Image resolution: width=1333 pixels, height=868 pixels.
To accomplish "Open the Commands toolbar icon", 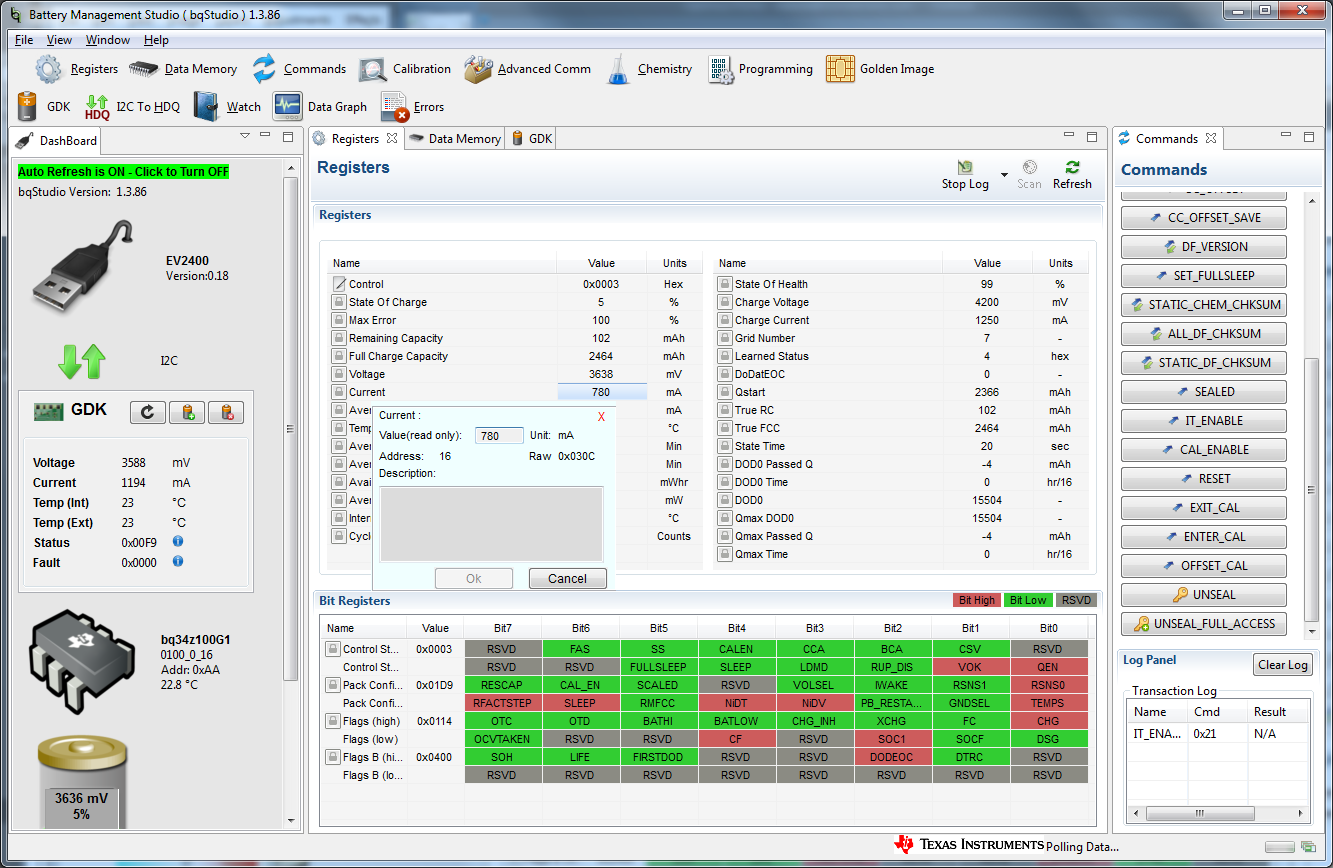I will [264, 69].
